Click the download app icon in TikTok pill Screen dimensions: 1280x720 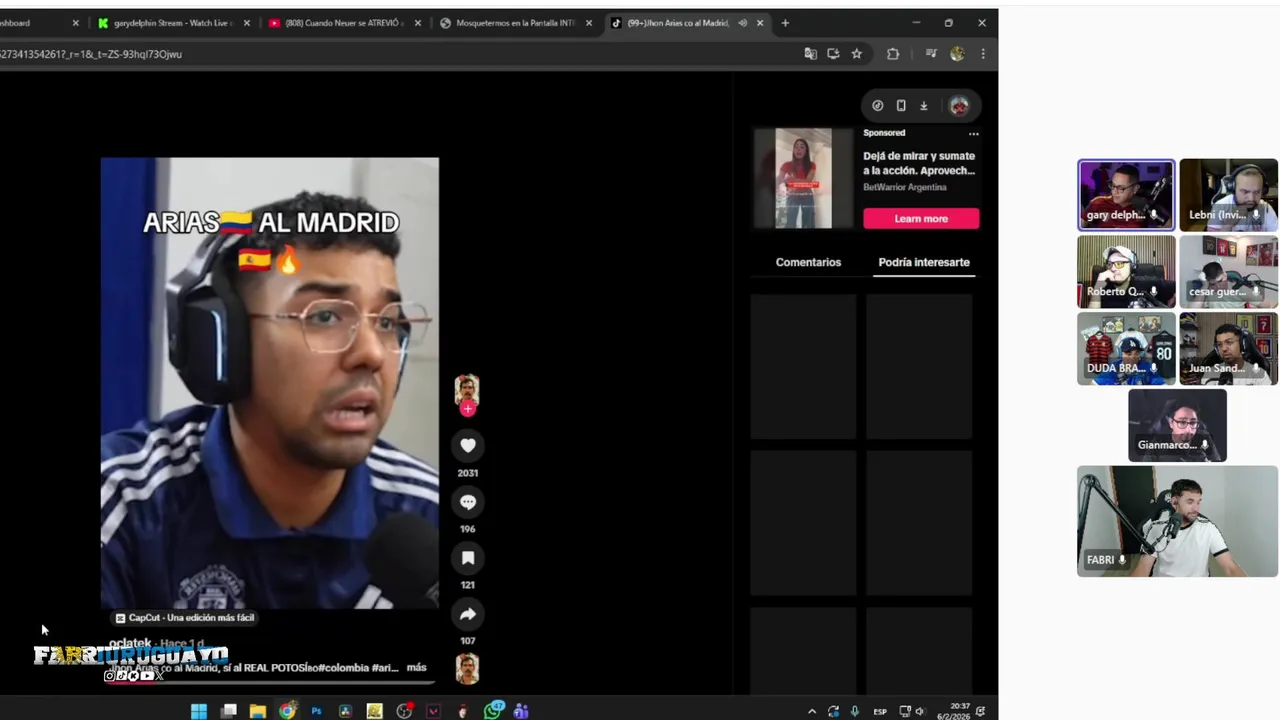pos(924,105)
